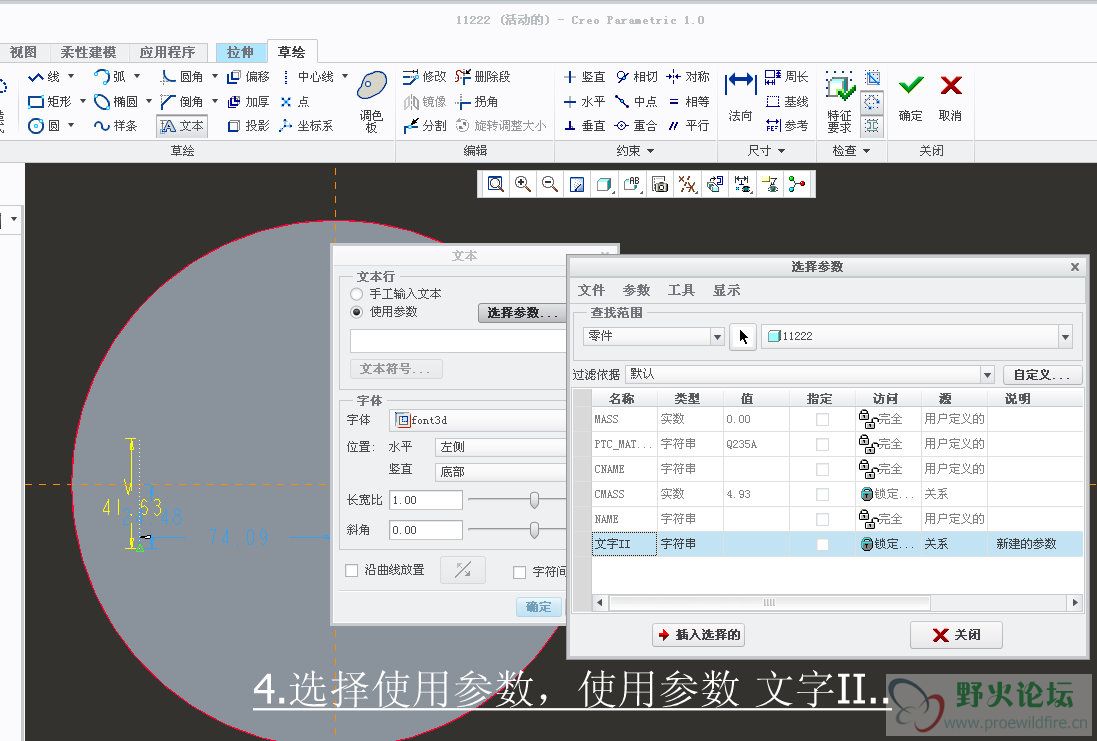
Task: Click the parameter table horizontal scrollbar
Action: point(770,602)
